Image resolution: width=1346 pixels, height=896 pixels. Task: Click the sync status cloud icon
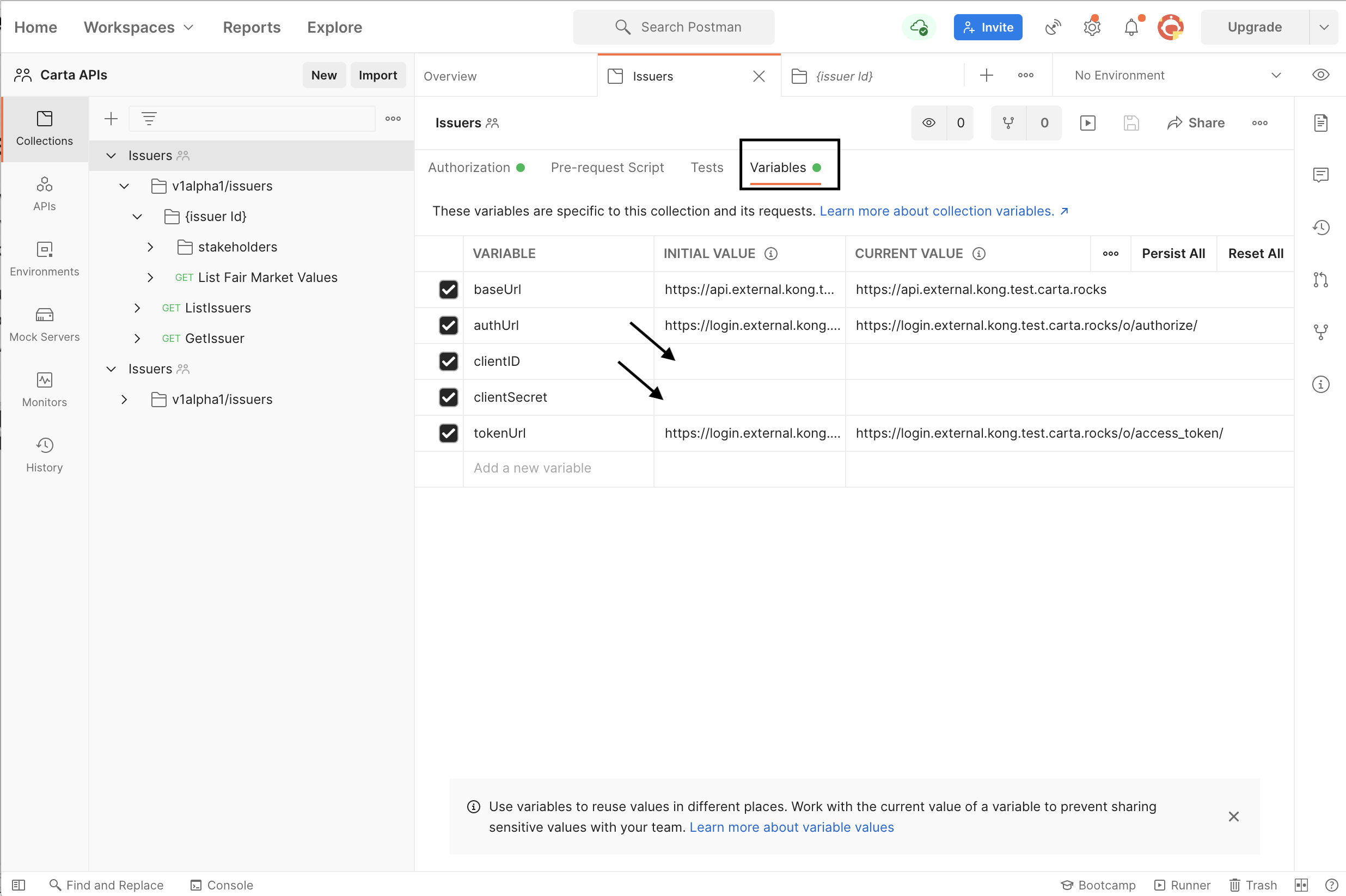[919, 27]
